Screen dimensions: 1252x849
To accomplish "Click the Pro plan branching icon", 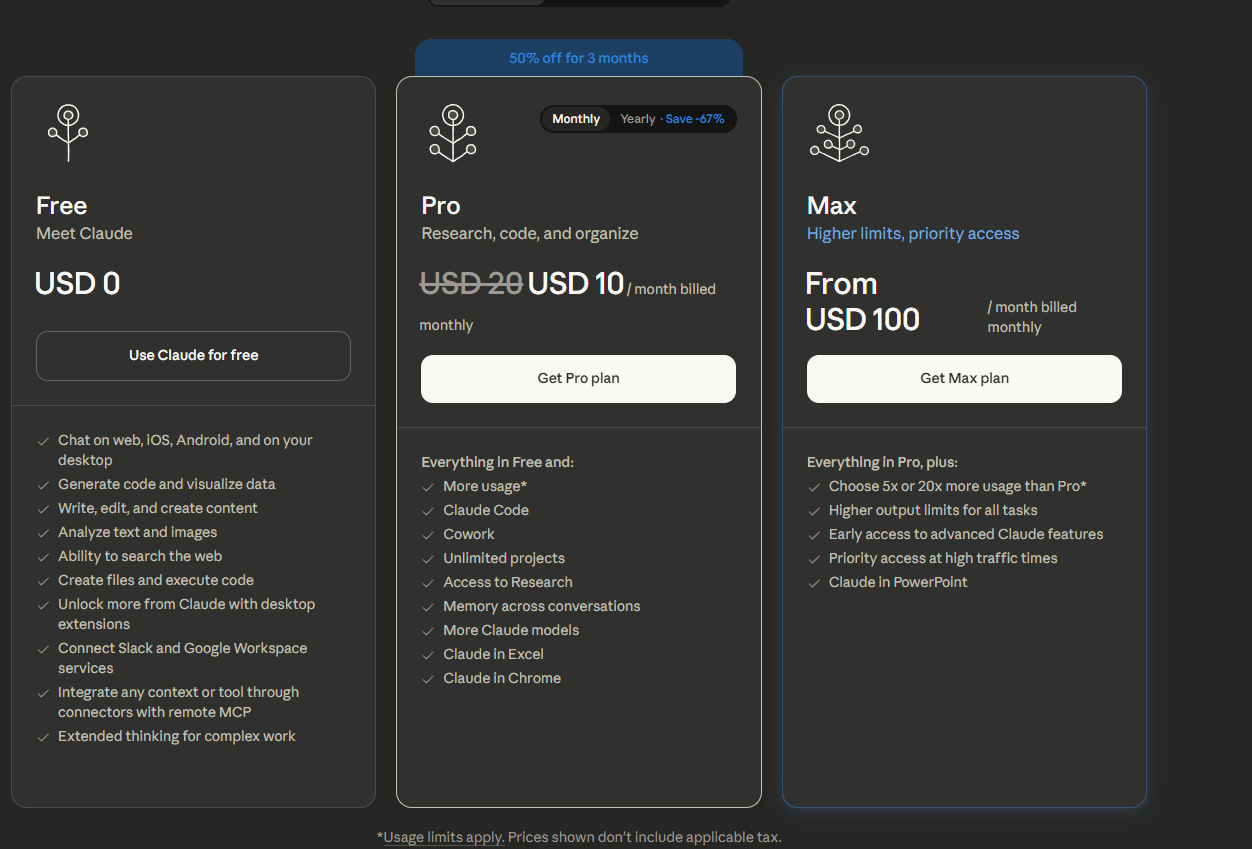I will coord(453,133).
